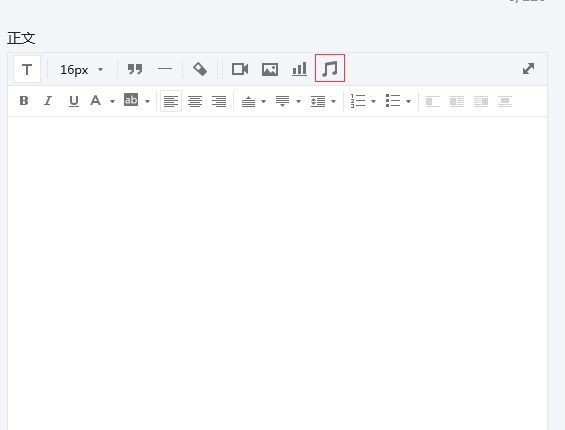Insert a bar chart poll
565x430 pixels.
[299, 69]
